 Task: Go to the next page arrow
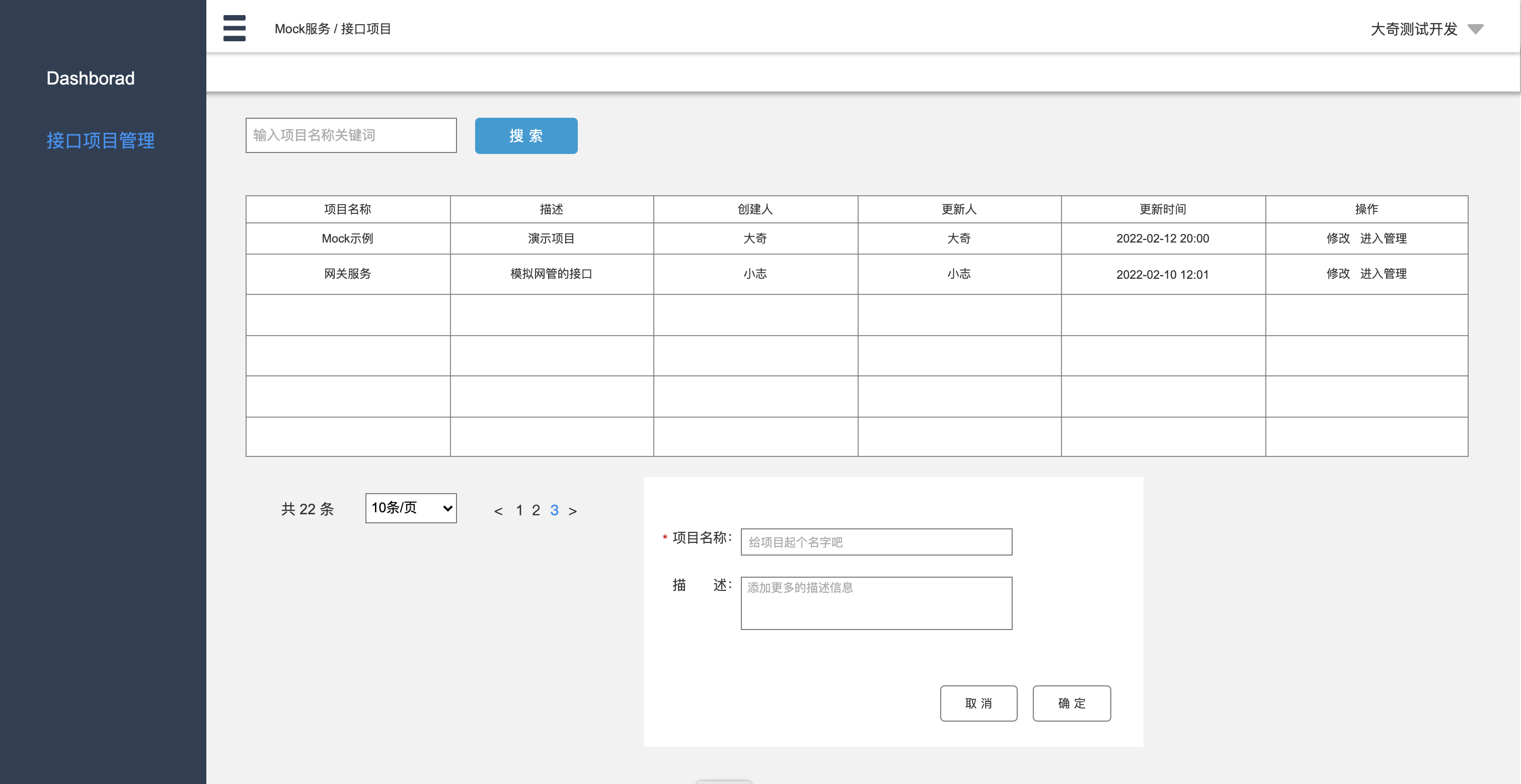572,511
